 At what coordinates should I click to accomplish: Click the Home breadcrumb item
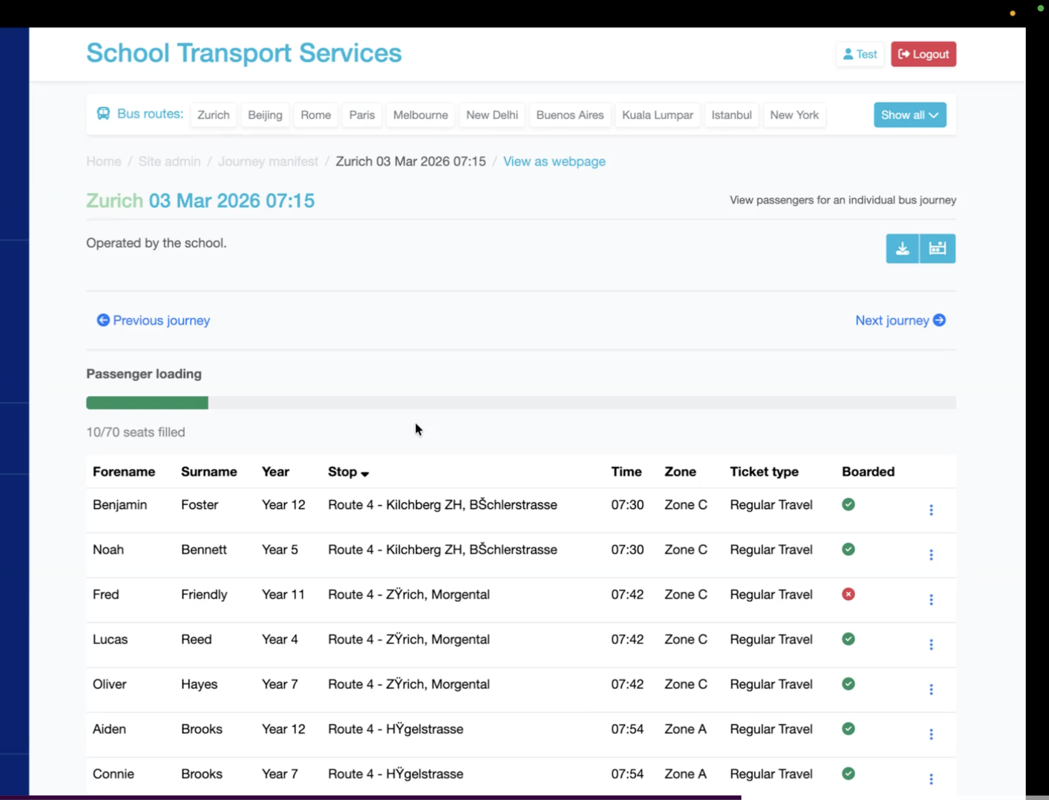coord(103,161)
